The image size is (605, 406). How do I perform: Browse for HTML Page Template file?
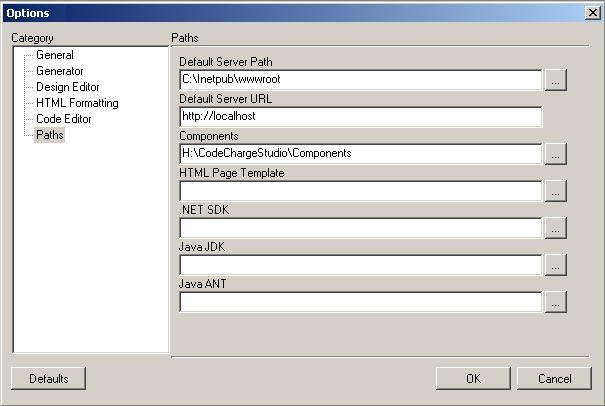[557, 191]
